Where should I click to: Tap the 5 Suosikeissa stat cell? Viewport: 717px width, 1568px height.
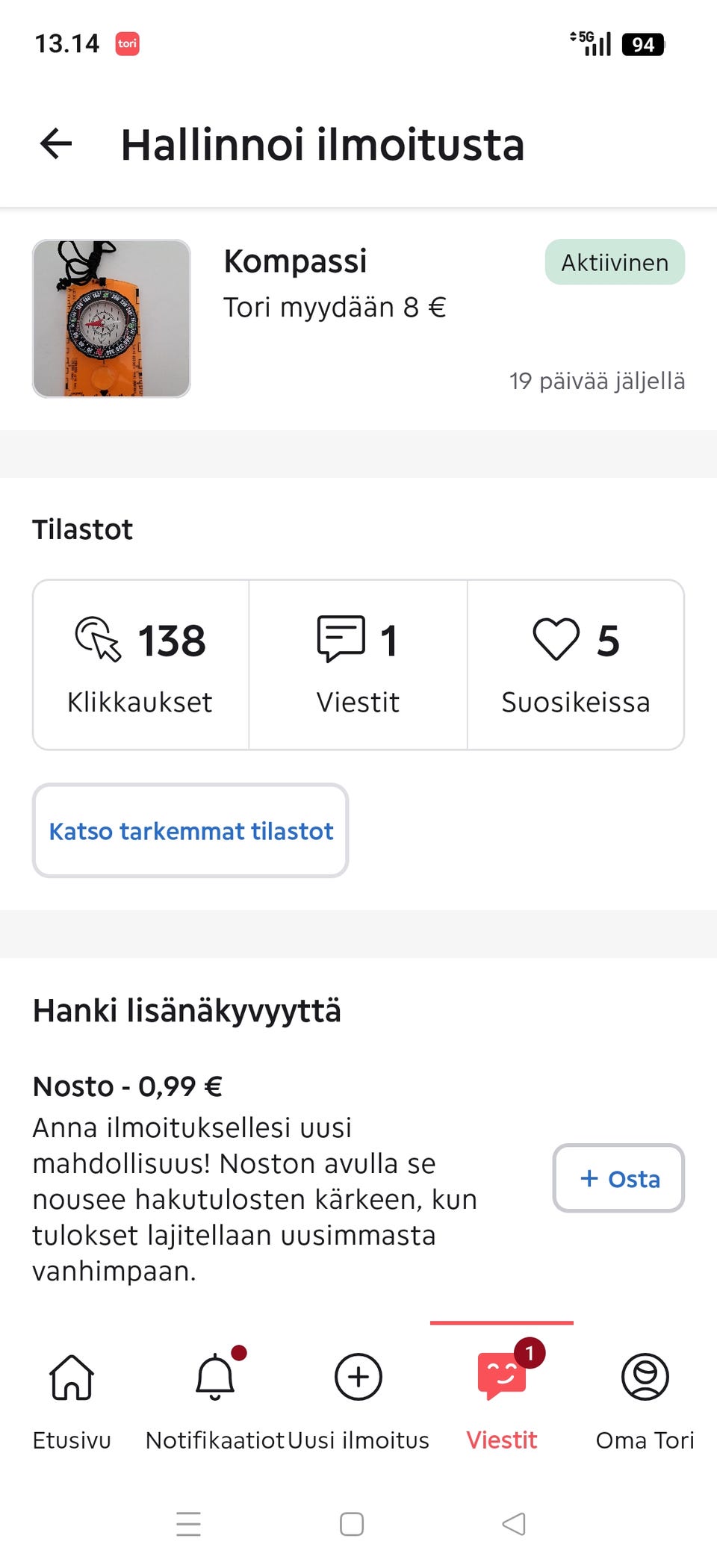576,665
